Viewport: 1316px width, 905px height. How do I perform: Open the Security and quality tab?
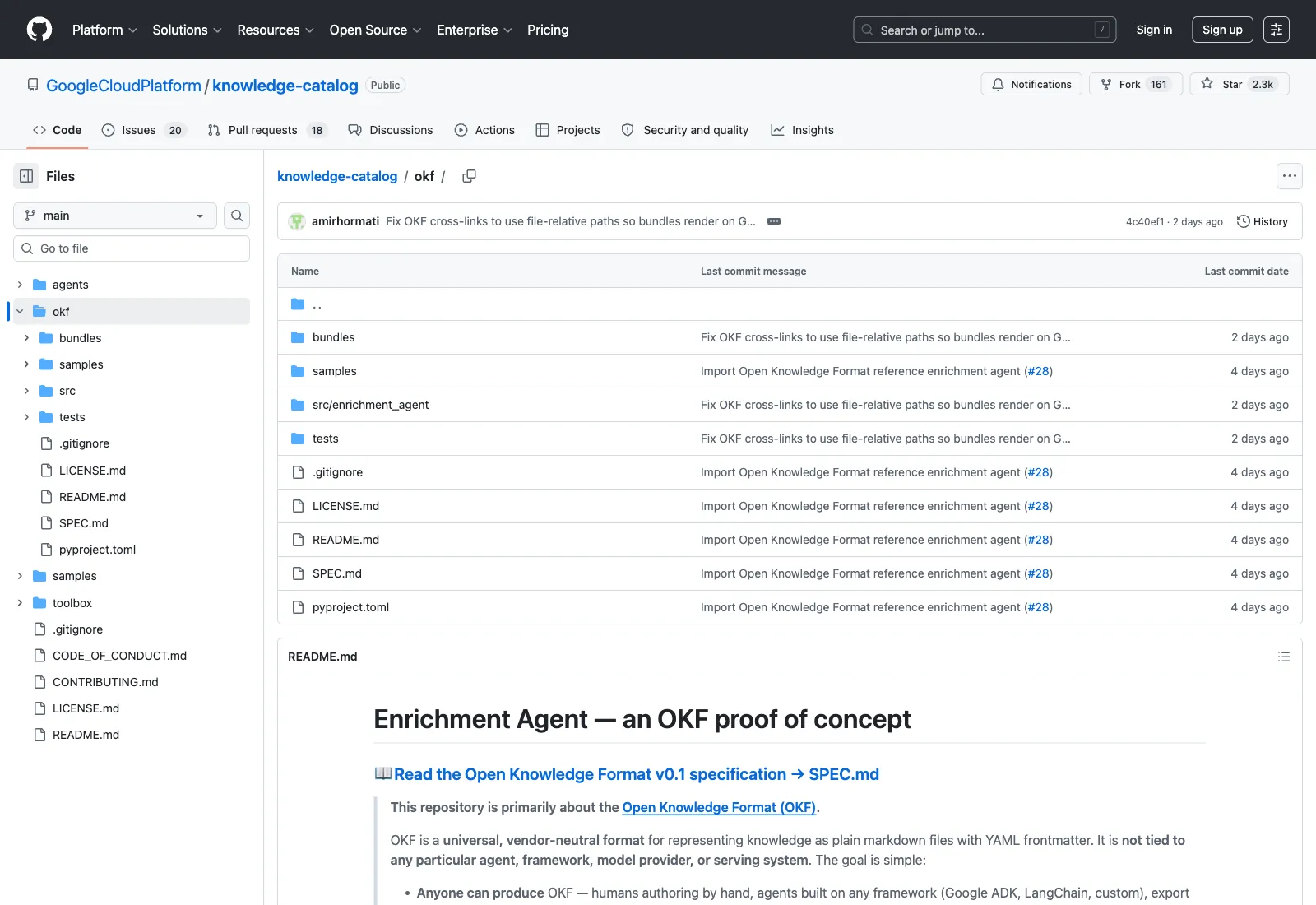685,130
